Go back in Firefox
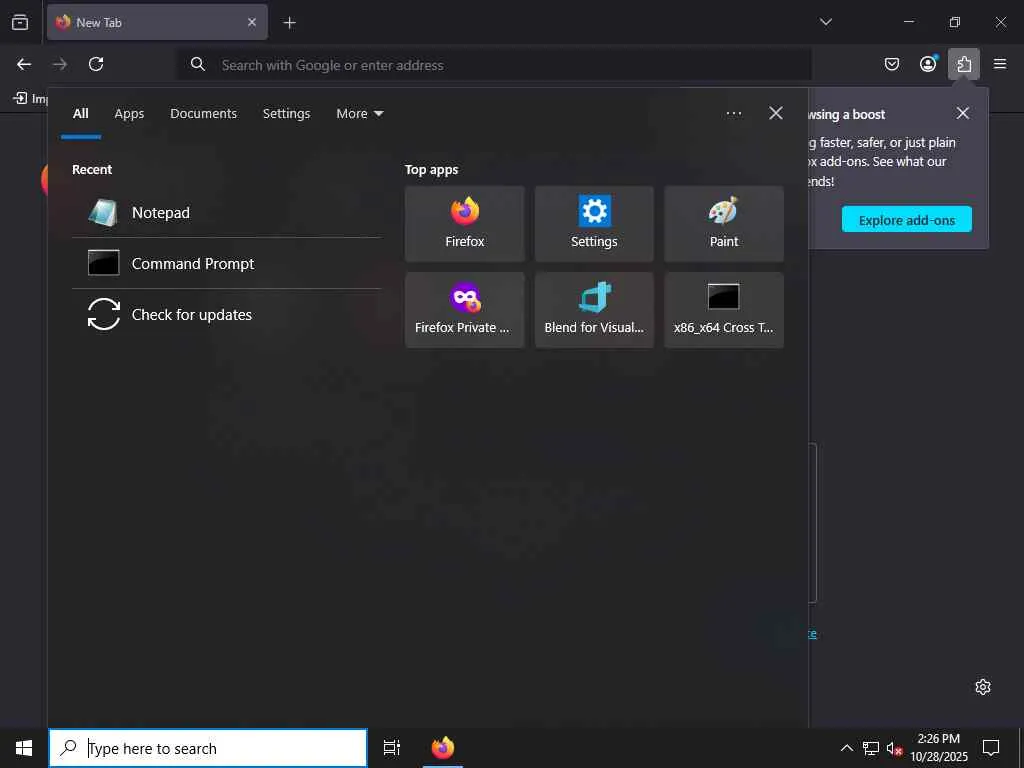 point(24,64)
